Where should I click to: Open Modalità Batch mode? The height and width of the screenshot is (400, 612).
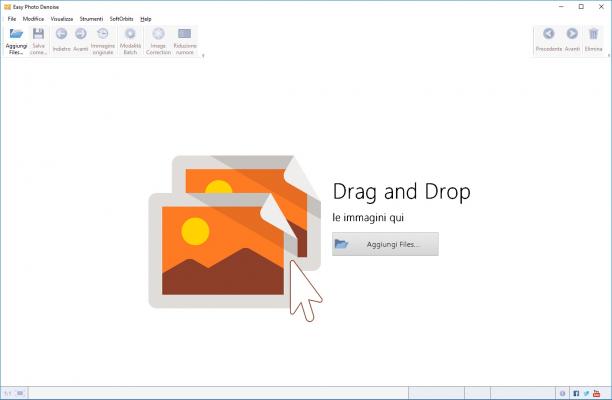130,41
